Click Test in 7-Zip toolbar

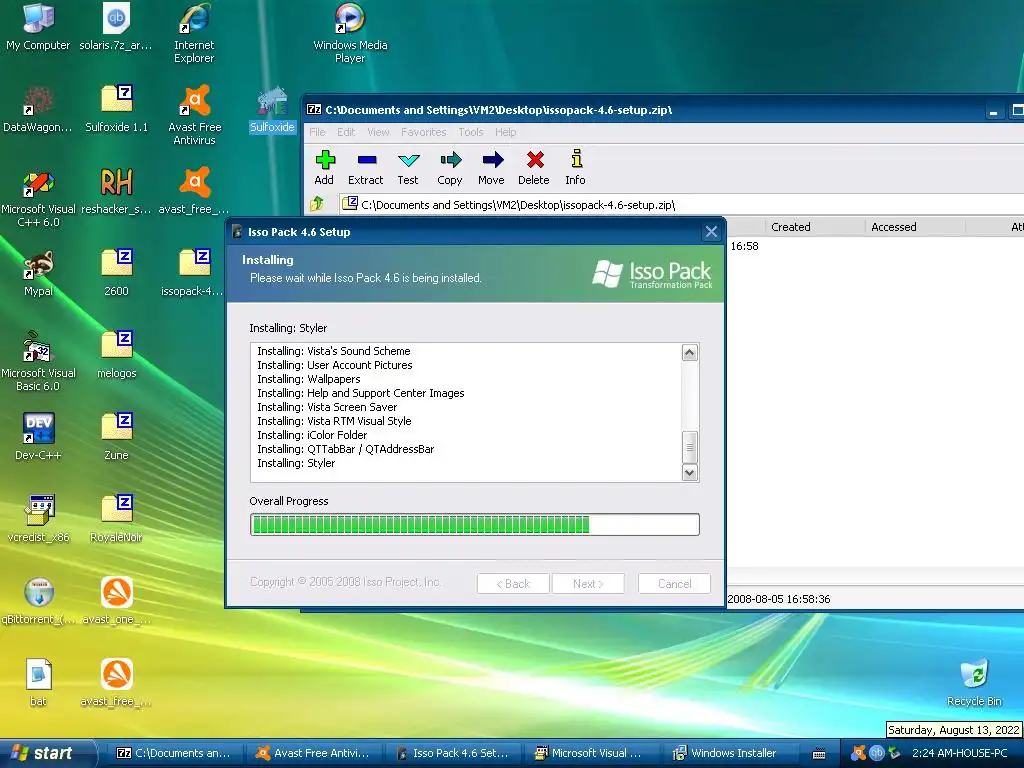tap(408, 168)
